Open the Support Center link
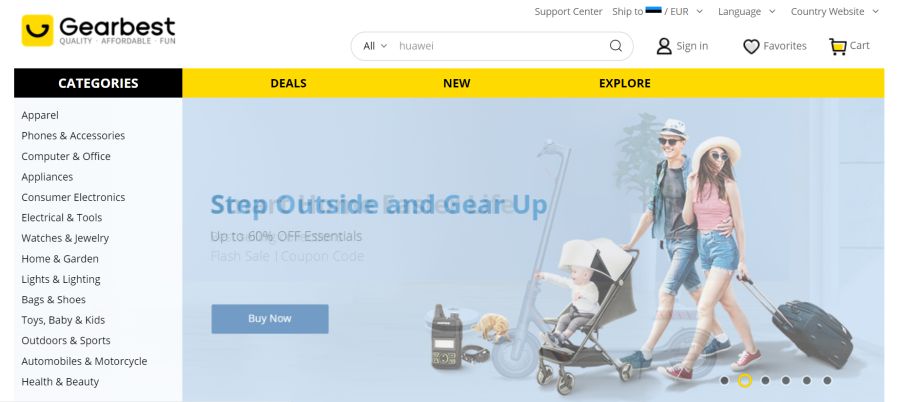Image resolution: width=900 pixels, height=402 pixels. pos(568,11)
